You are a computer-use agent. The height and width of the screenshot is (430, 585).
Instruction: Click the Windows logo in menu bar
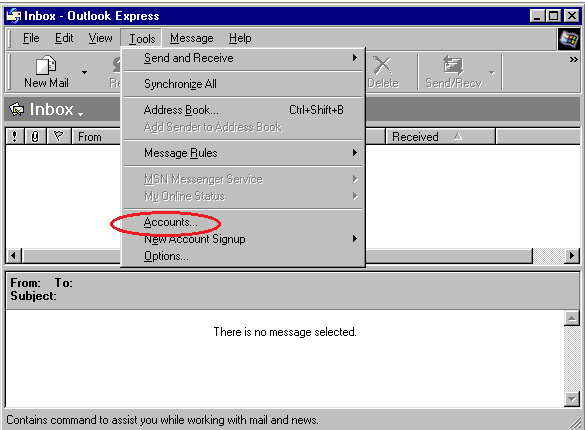[x=568, y=39]
